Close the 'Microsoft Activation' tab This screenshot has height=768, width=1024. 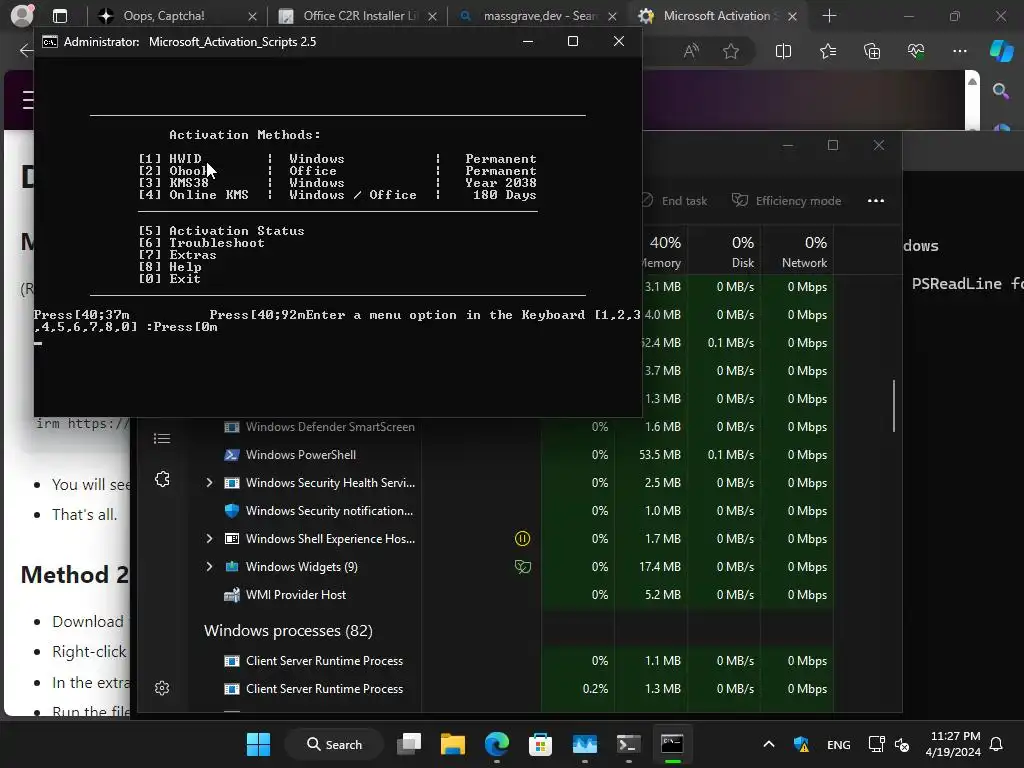[792, 16]
